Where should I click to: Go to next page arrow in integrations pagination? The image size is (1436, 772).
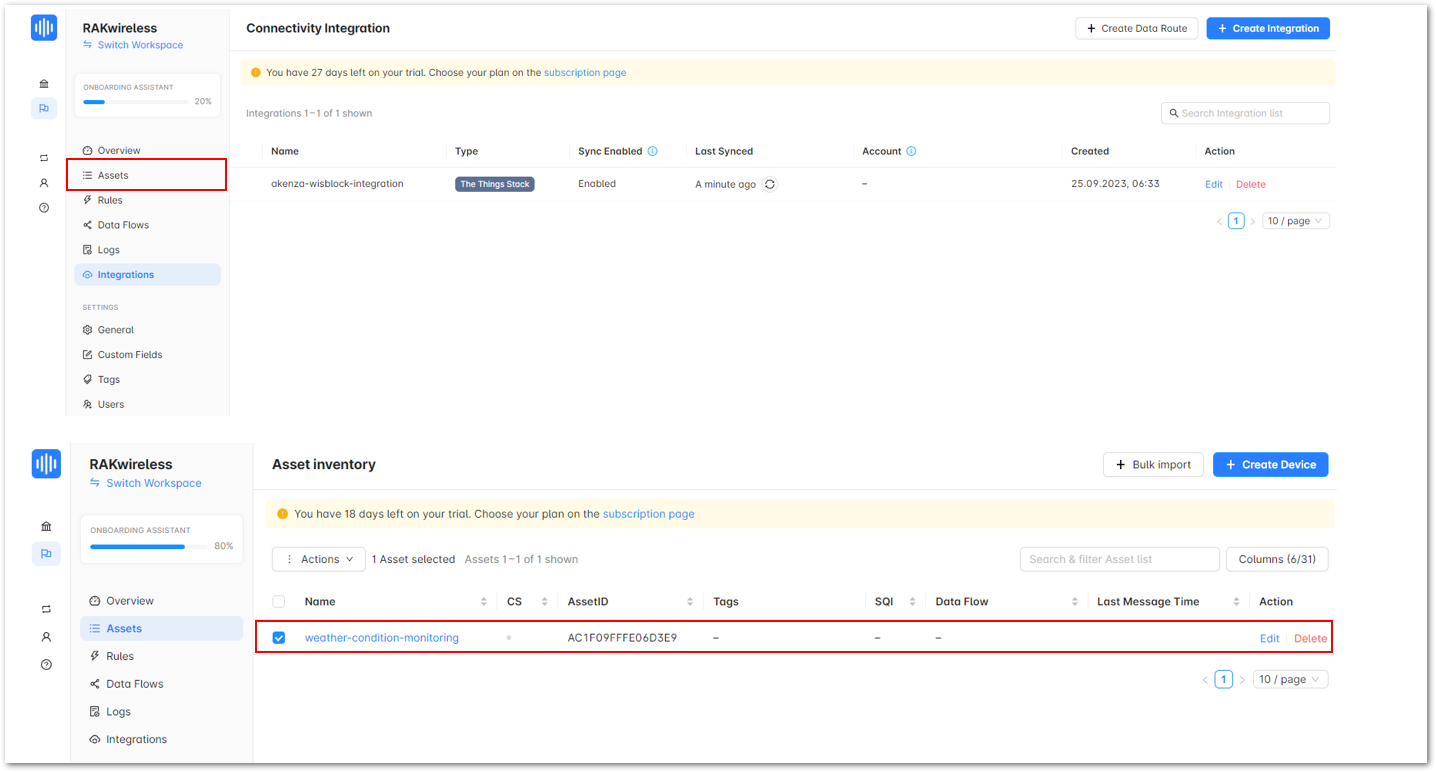pos(1252,221)
